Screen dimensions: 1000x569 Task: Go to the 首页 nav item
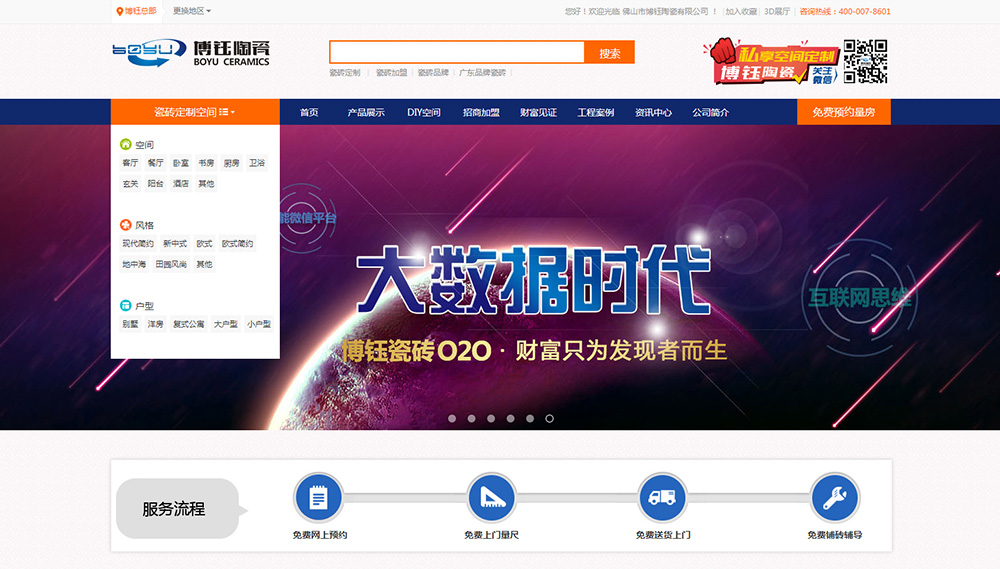click(x=309, y=112)
